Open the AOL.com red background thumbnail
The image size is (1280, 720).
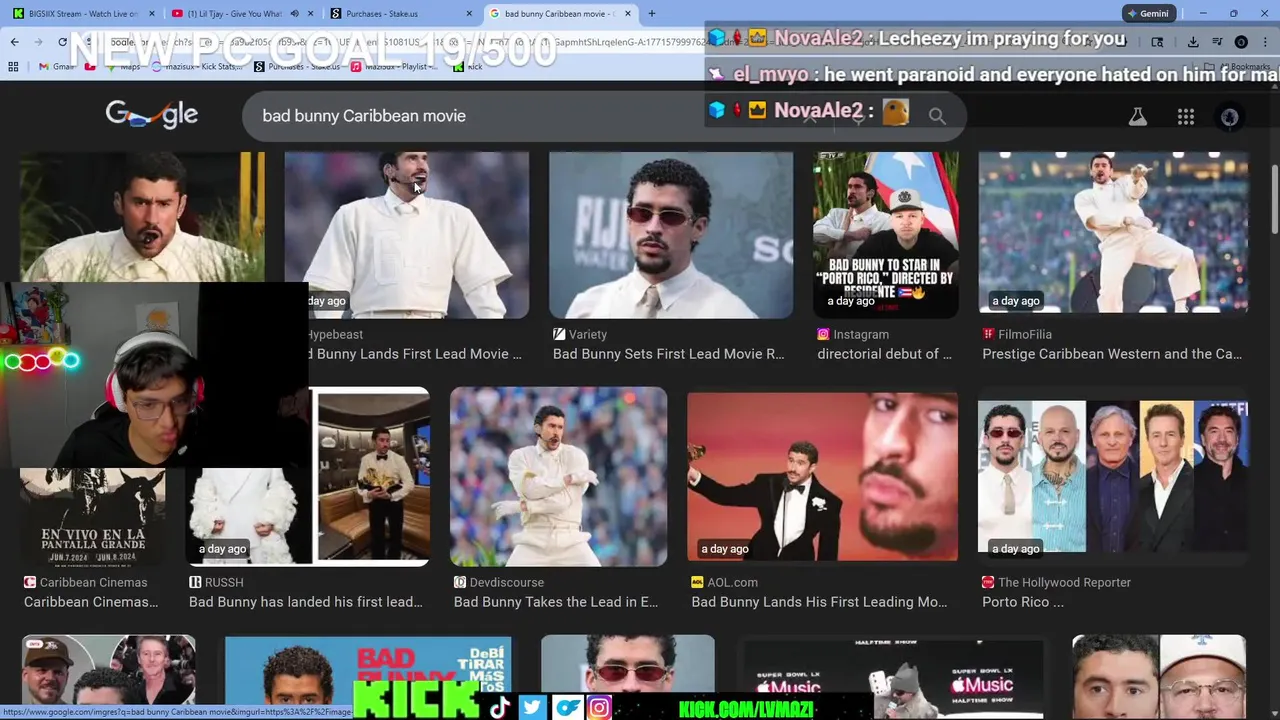click(822, 476)
